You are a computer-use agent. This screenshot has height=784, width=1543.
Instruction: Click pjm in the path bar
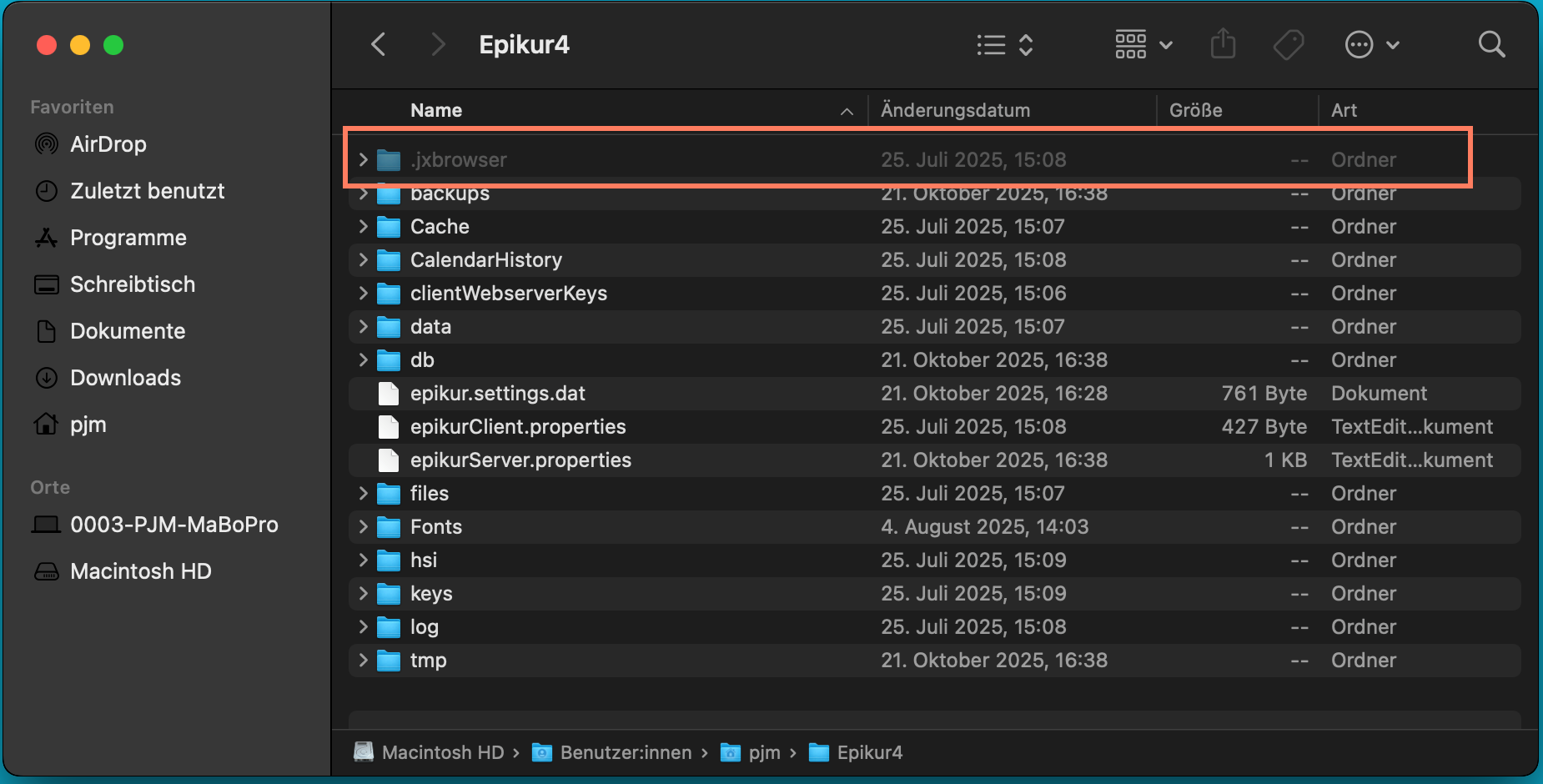[751, 752]
